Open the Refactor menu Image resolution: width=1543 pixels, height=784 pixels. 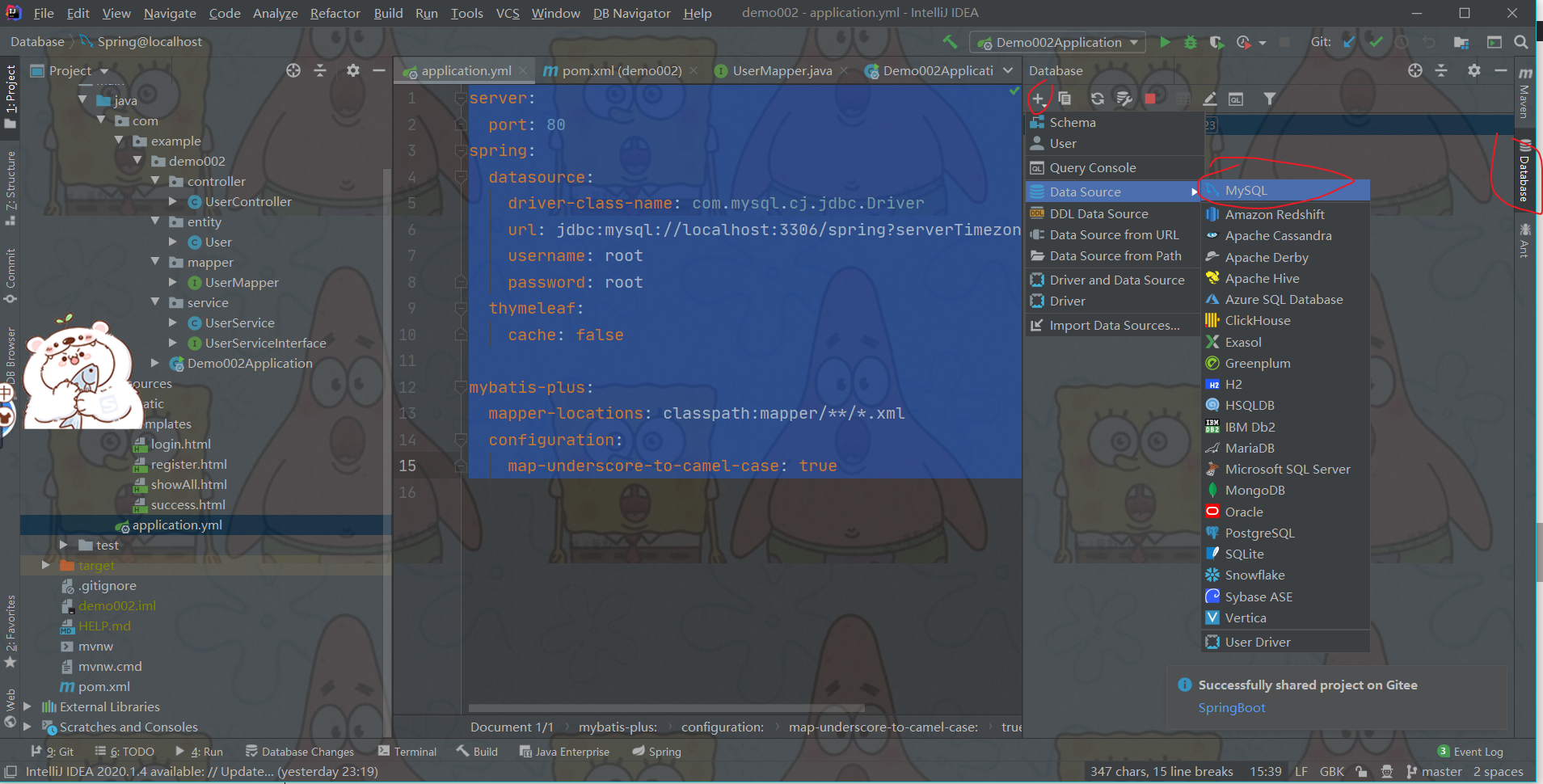pos(335,13)
